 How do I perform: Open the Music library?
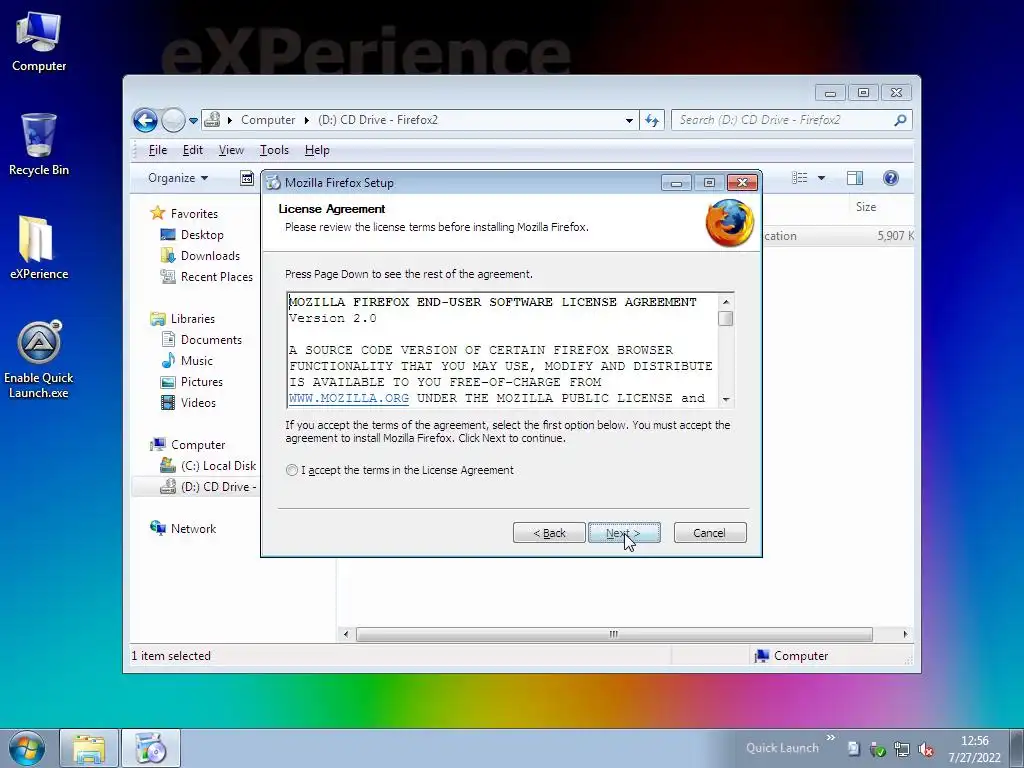pyautogui.click(x=197, y=360)
